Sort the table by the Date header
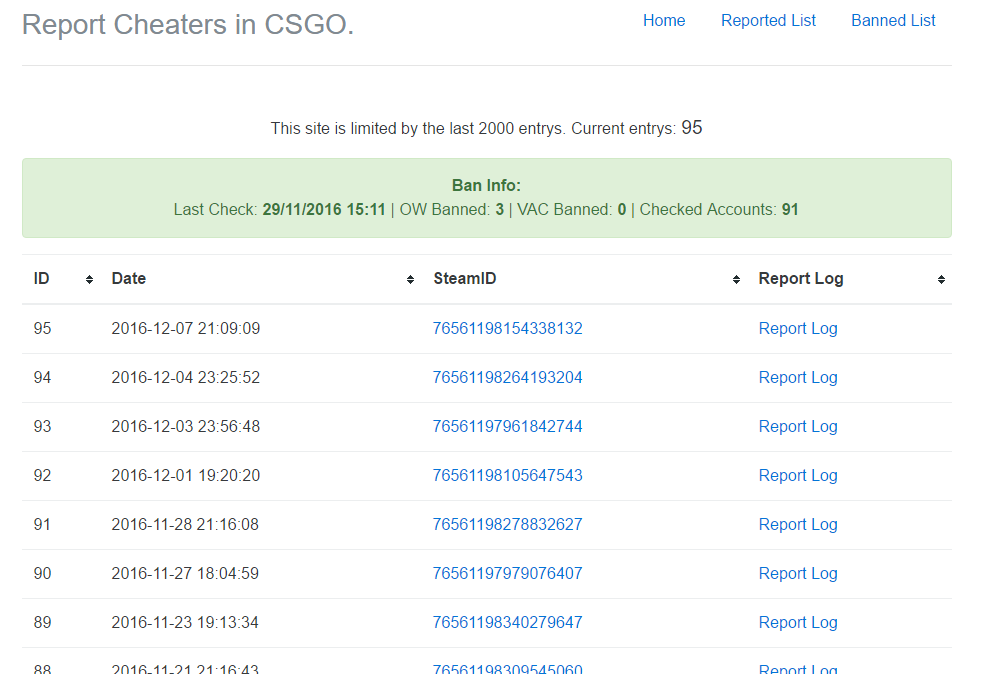This screenshot has width=996, height=674. point(129,279)
